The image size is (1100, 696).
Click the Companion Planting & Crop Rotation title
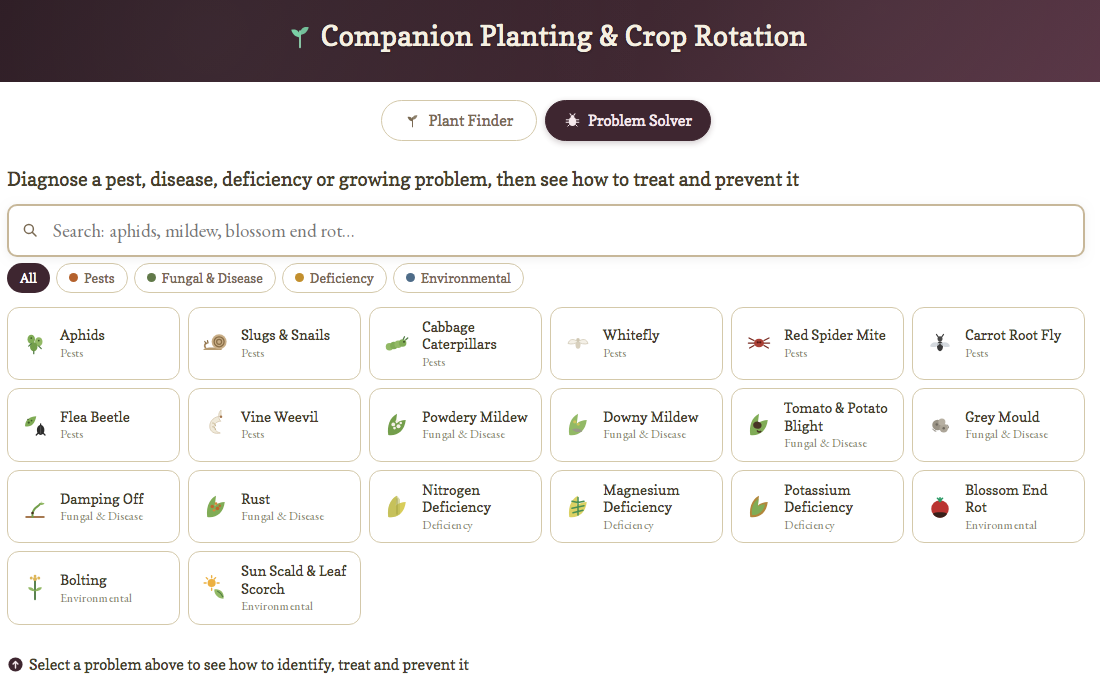(x=563, y=36)
